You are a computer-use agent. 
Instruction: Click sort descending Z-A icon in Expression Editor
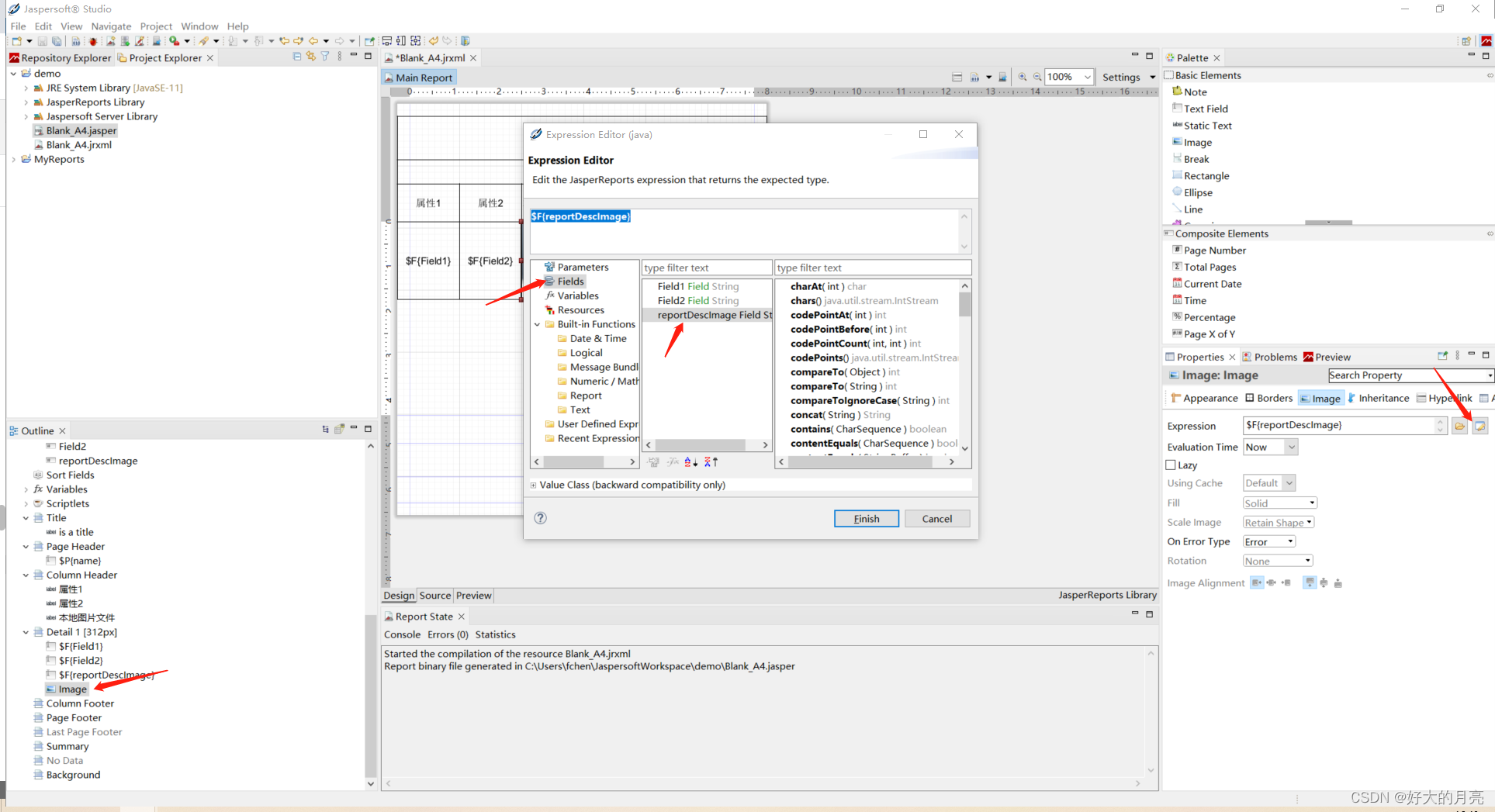[711, 462]
